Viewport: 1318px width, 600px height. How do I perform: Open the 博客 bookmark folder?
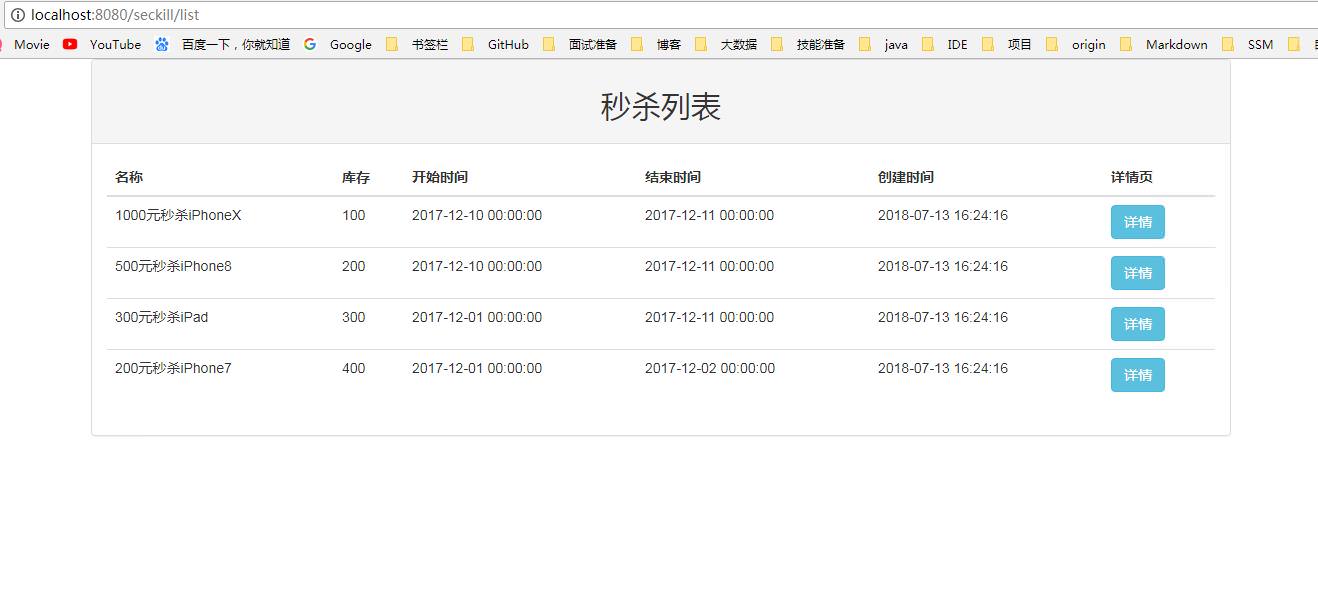[x=656, y=44]
